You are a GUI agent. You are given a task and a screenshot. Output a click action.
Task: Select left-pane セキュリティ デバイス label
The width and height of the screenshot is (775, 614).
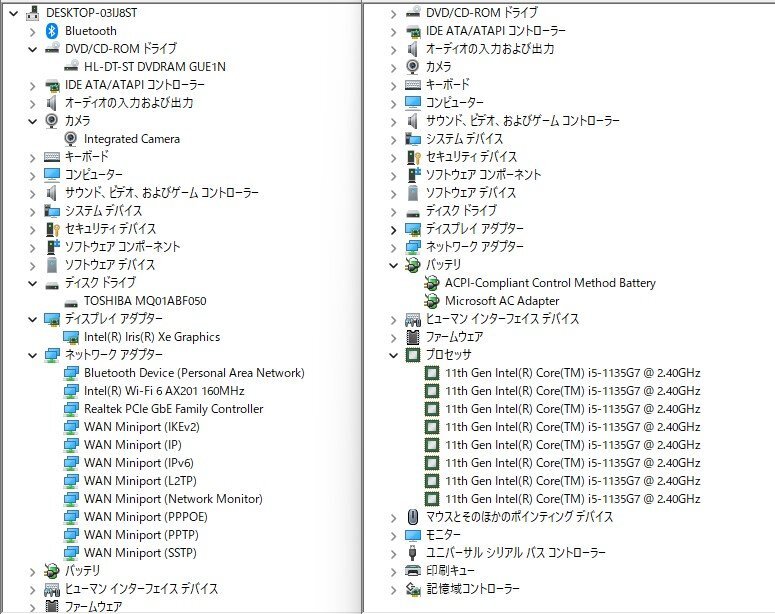pos(111,229)
